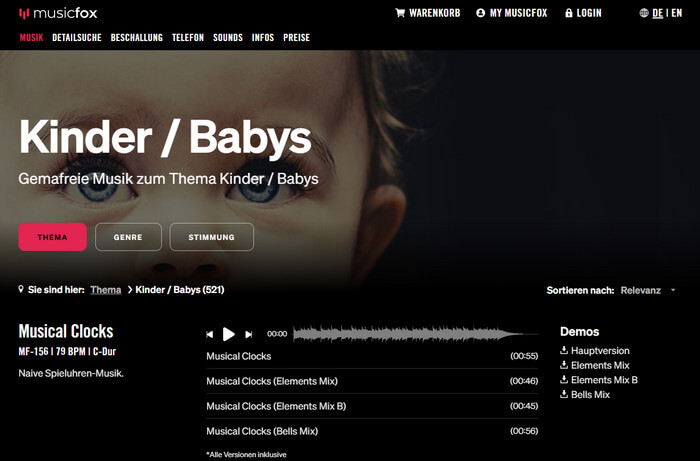Skip to the next track
Image resolution: width=700 pixels, height=461 pixels.
tap(249, 334)
